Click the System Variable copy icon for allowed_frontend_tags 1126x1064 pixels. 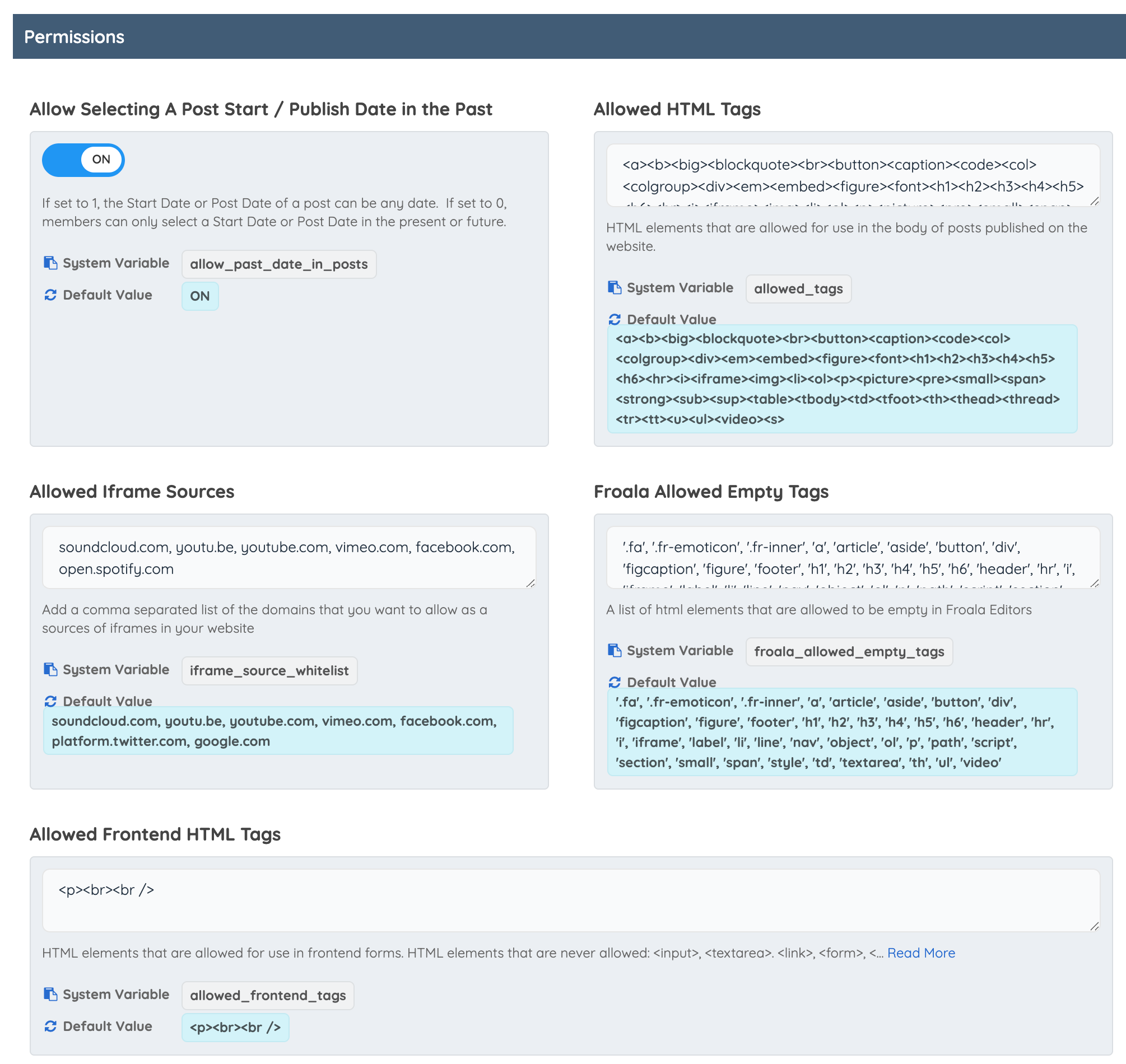point(50,994)
